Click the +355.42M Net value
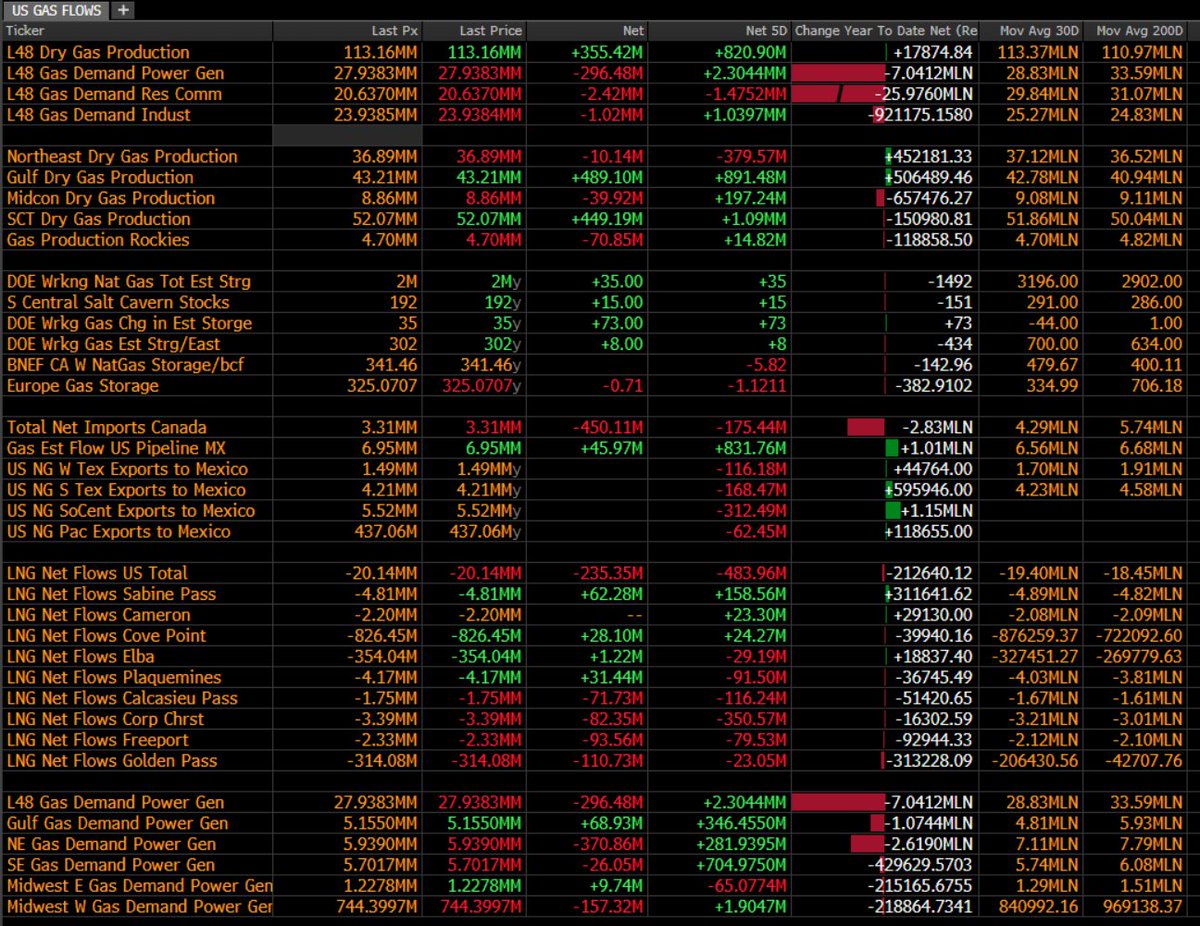Screen dimensions: 1200x926 607,52
